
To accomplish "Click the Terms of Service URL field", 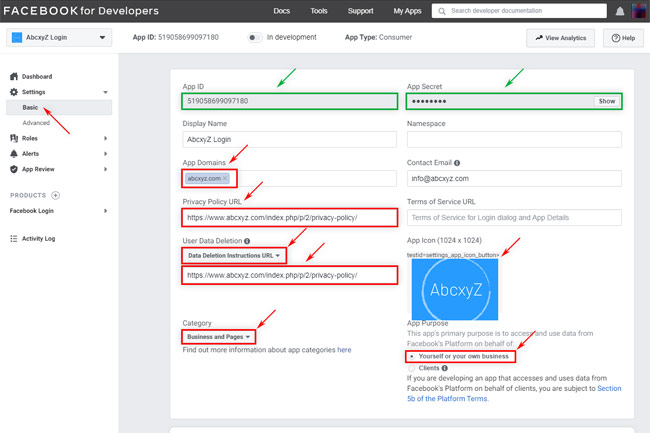I will click(x=514, y=218).
